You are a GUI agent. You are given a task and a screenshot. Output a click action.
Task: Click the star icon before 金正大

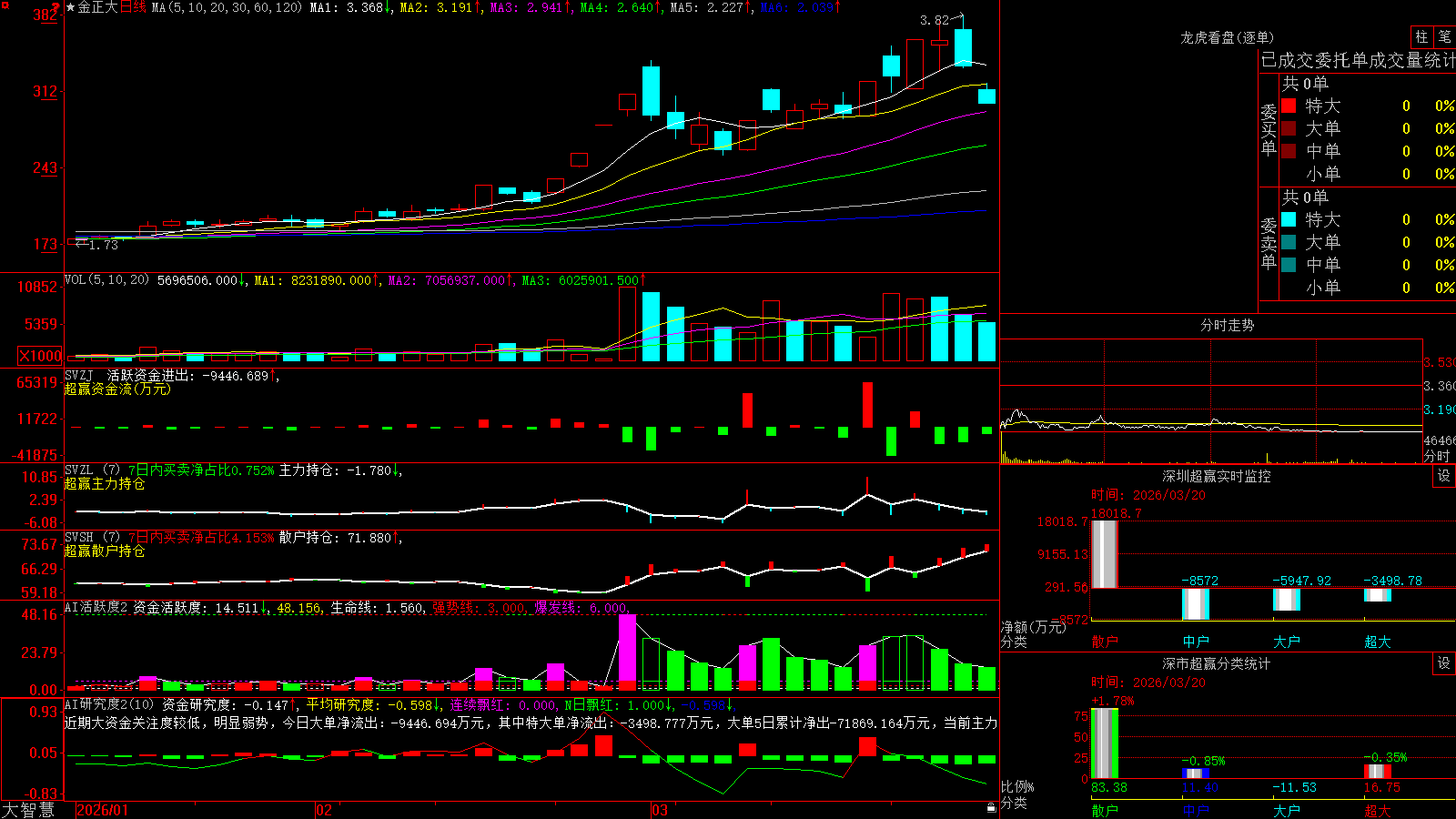pyautogui.click(x=70, y=7)
